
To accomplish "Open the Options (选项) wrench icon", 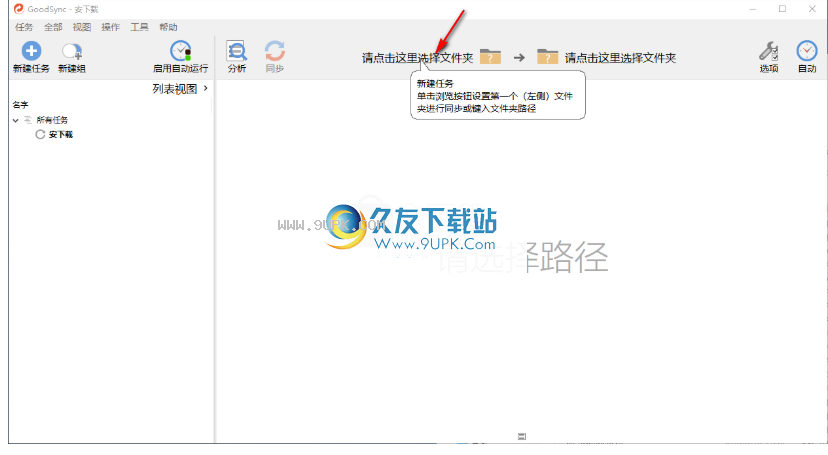I will click(769, 51).
